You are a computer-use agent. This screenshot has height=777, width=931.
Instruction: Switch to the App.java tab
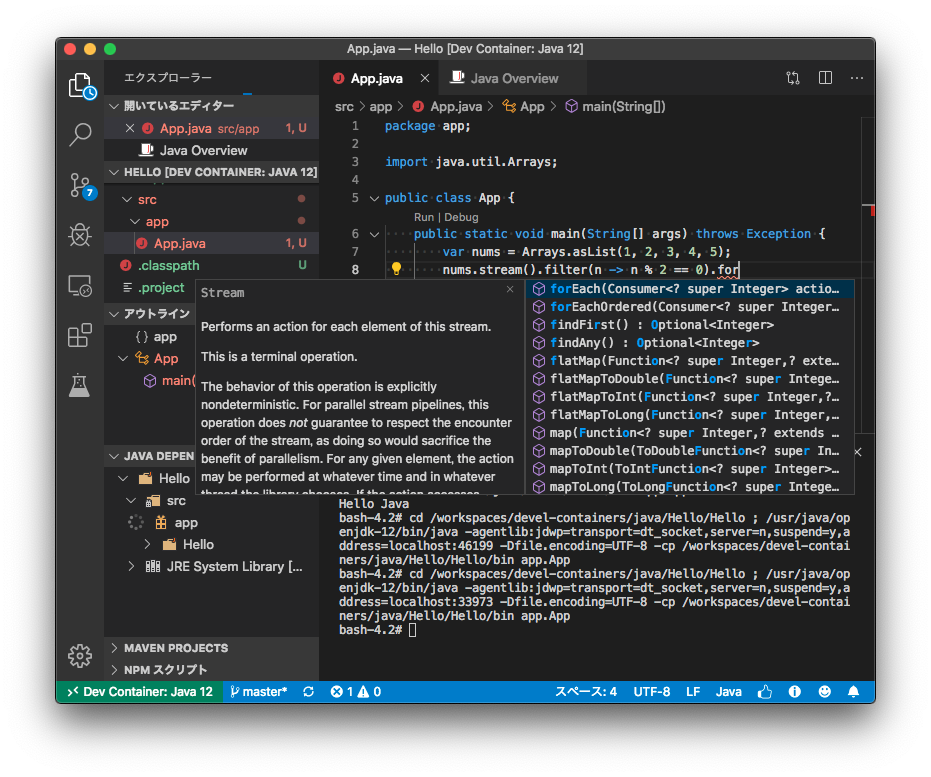click(x=379, y=78)
